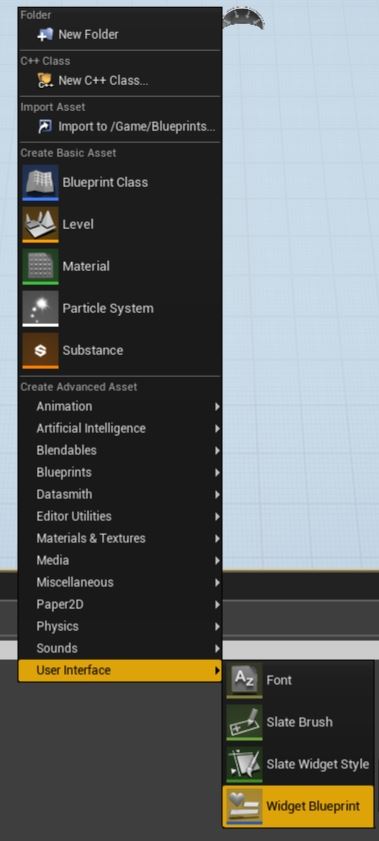Image resolution: width=379 pixels, height=841 pixels.
Task: Select the Material asset icon
Action: pos(40,267)
